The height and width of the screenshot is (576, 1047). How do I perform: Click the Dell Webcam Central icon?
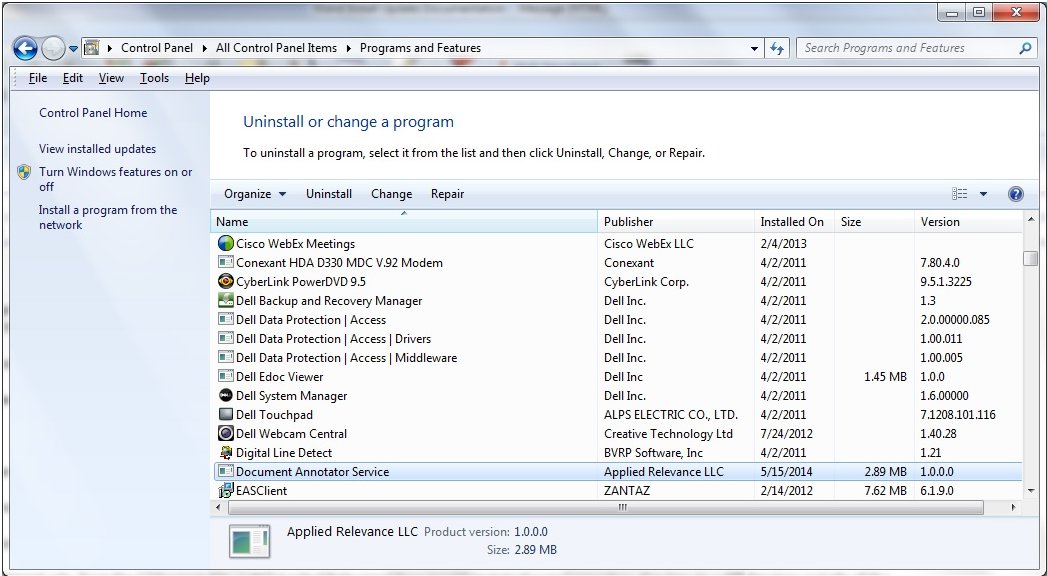pos(226,433)
